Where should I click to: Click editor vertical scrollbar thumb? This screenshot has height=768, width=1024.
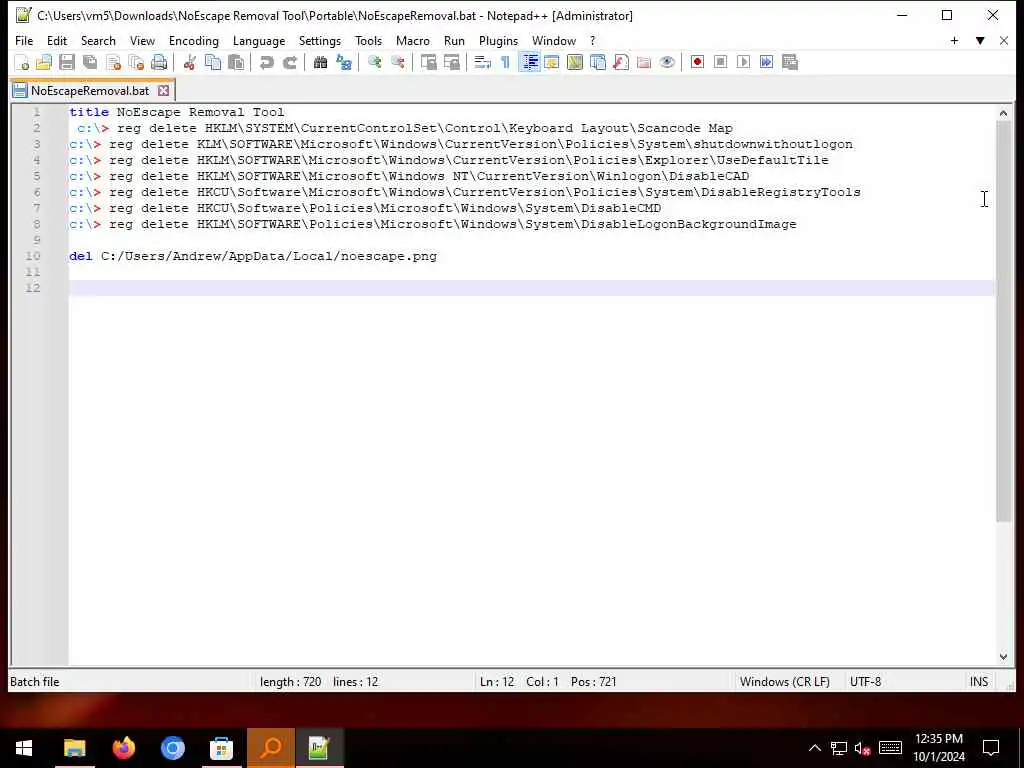pos(1003,321)
